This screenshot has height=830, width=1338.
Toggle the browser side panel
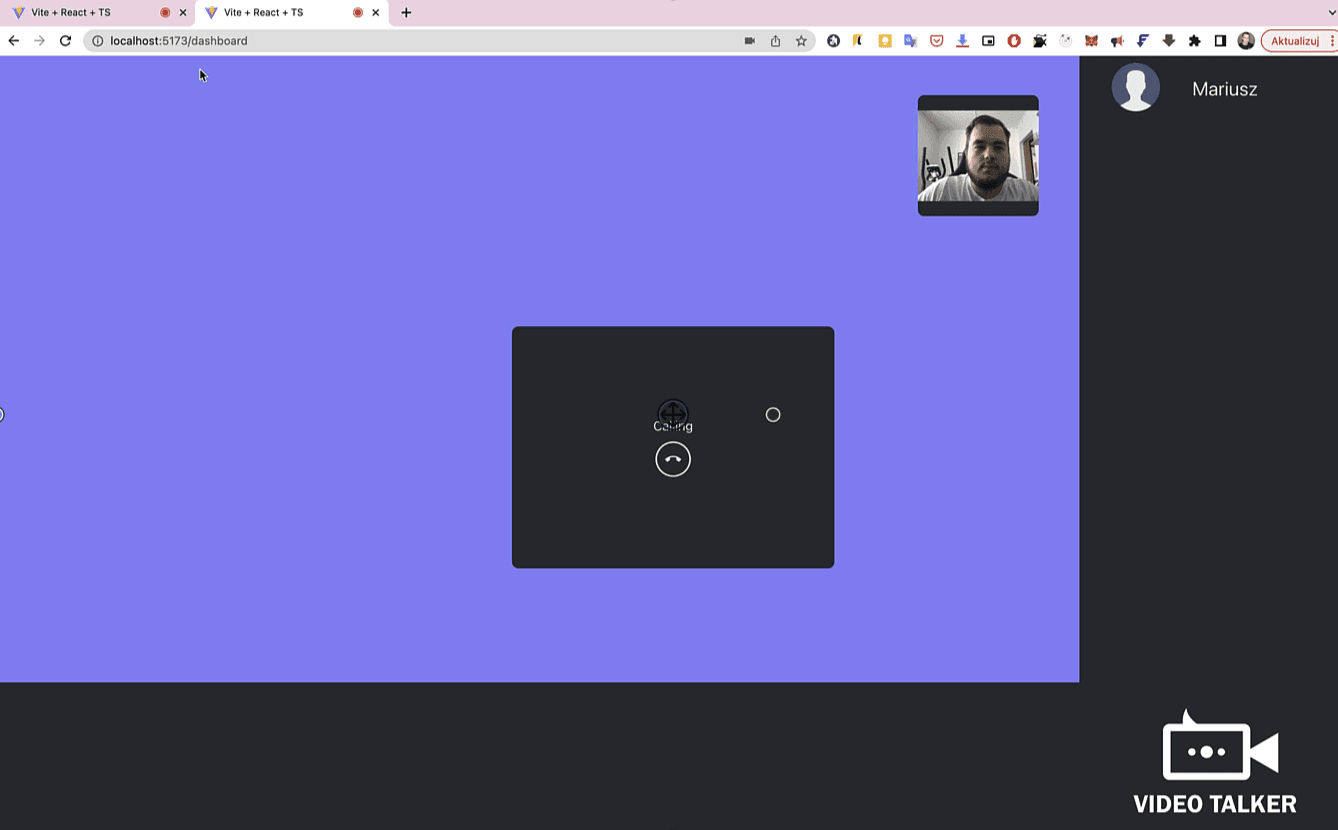coord(1220,41)
